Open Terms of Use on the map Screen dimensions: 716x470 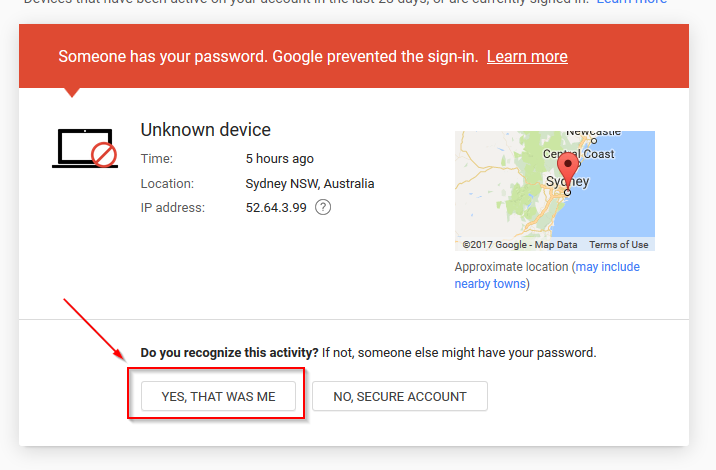pos(618,245)
